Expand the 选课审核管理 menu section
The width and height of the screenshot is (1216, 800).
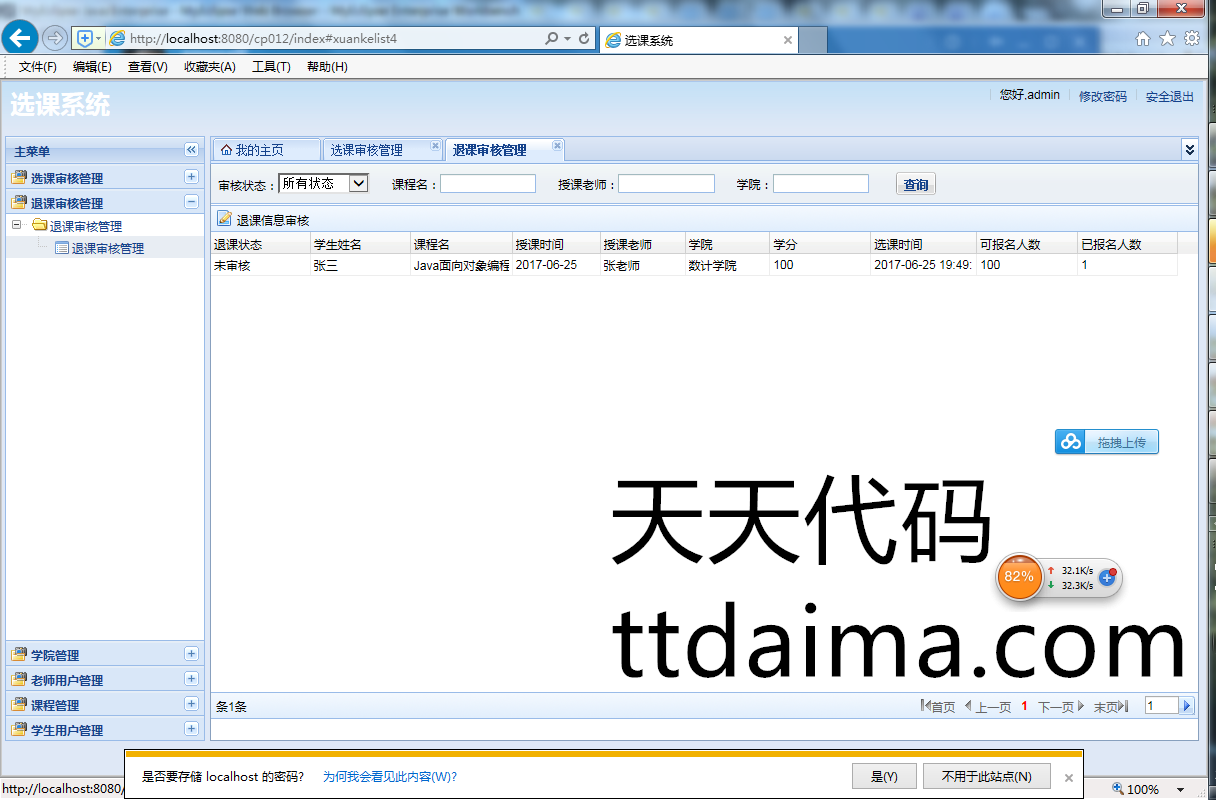(191, 177)
